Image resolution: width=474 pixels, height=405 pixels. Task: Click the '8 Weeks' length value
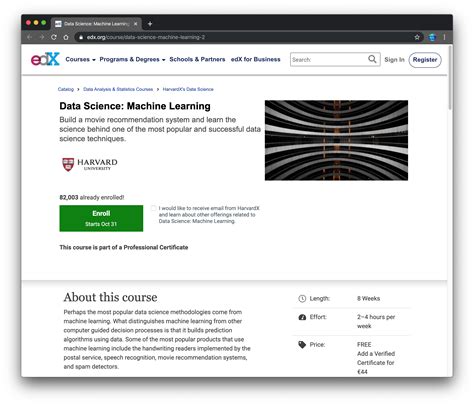(x=368, y=299)
